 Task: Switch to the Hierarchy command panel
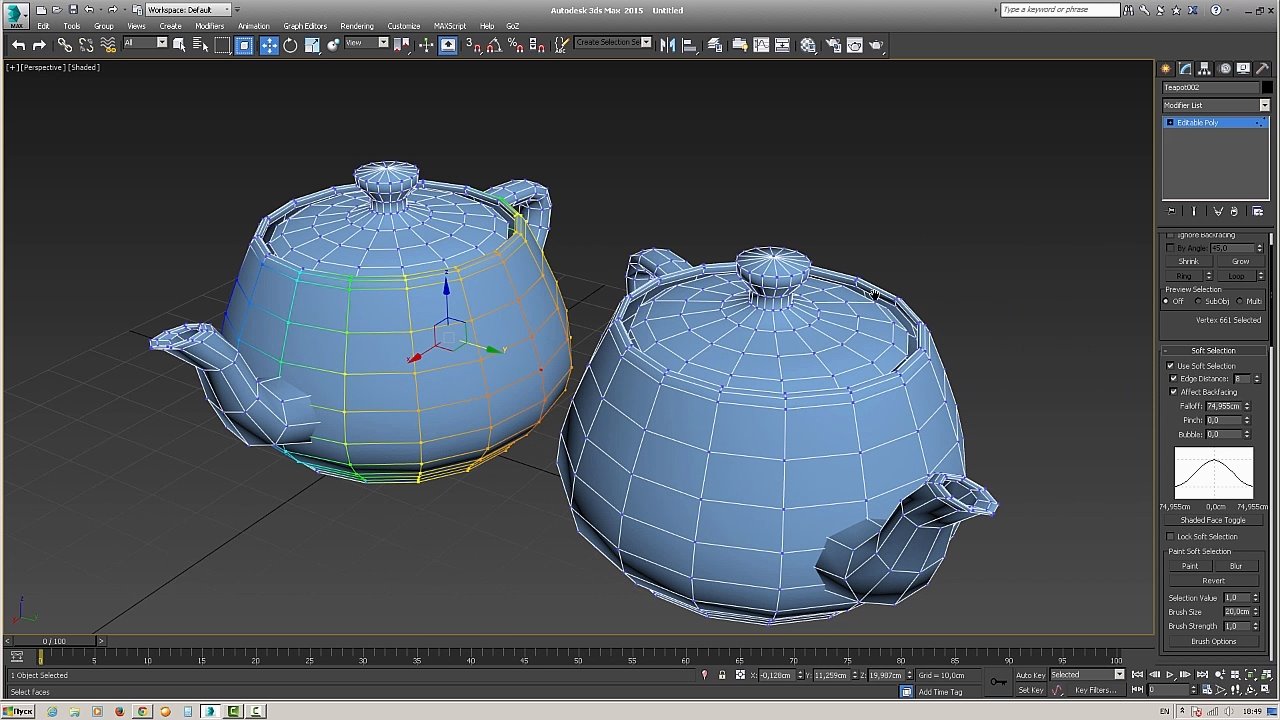(1205, 68)
